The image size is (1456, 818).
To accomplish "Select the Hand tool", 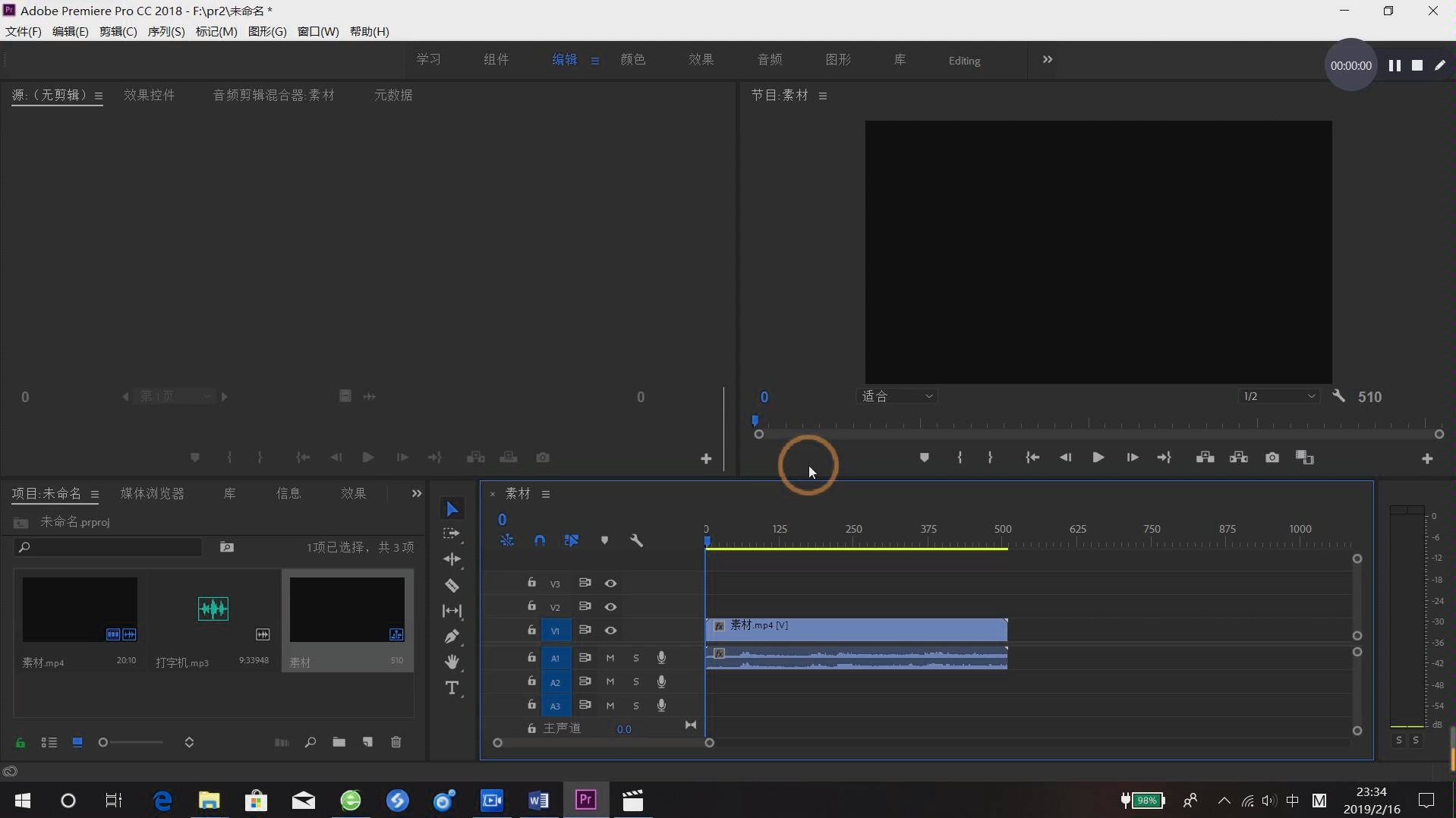I will [x=452, y=662].
